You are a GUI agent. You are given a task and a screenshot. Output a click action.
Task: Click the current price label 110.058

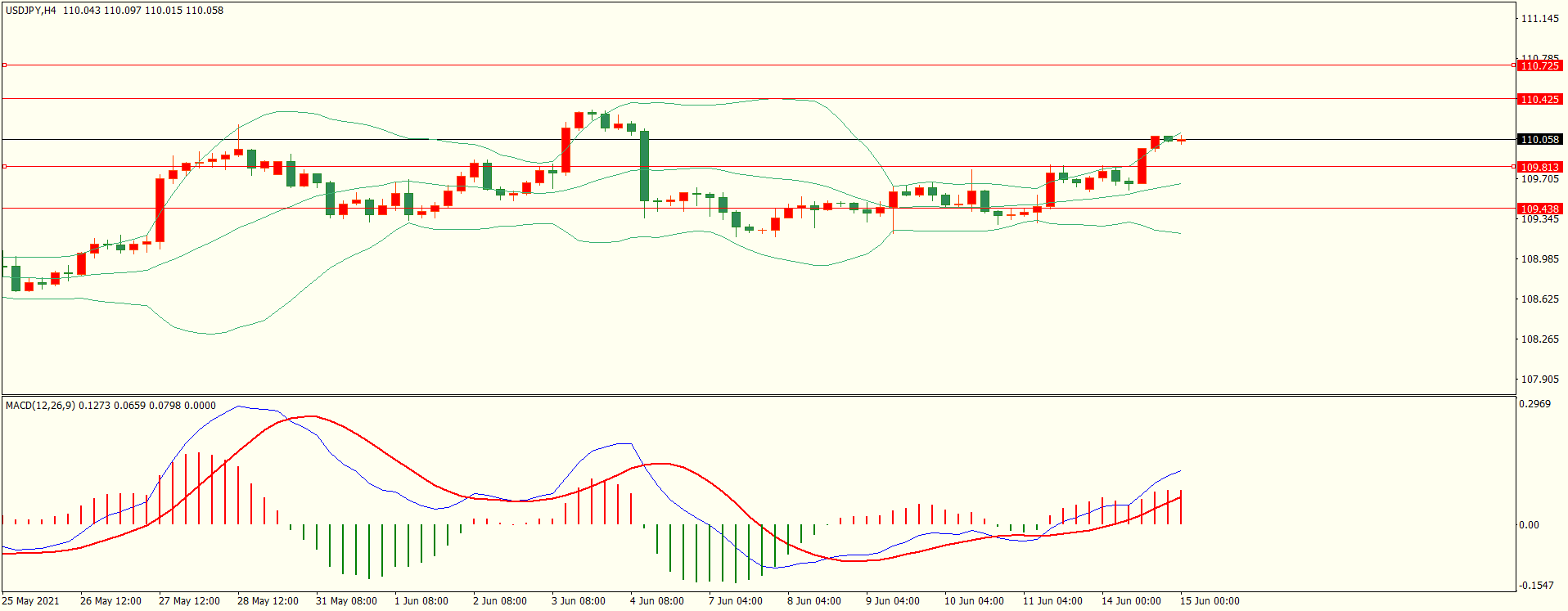click(x=1539, y=139)
